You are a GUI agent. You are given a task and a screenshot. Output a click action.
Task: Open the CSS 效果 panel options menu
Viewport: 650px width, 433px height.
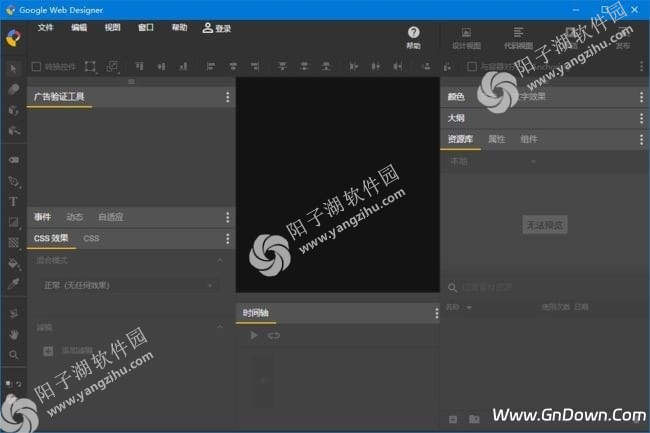(x=228, y=238)
